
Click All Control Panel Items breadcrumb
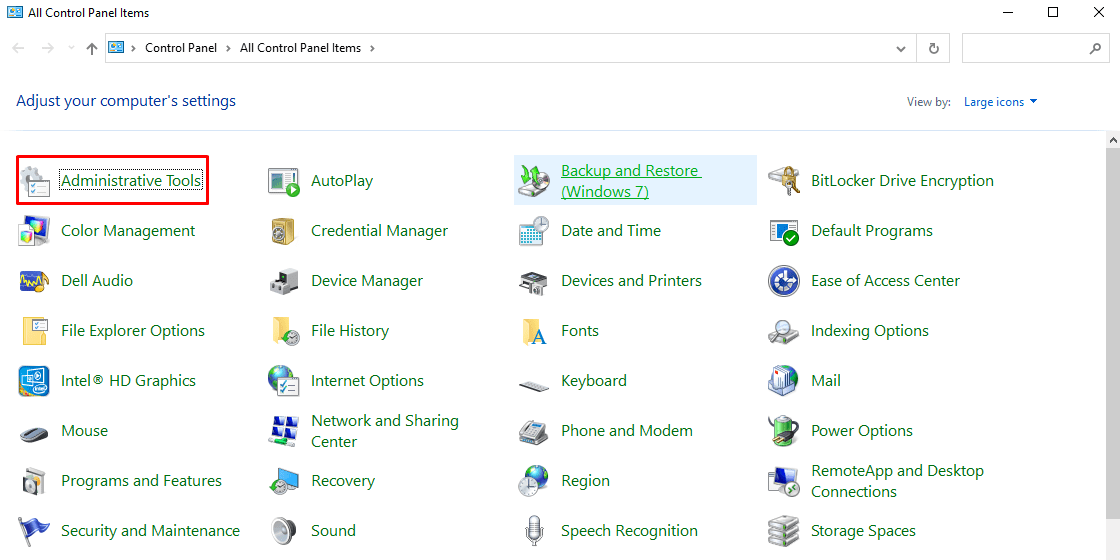(301, 49)
